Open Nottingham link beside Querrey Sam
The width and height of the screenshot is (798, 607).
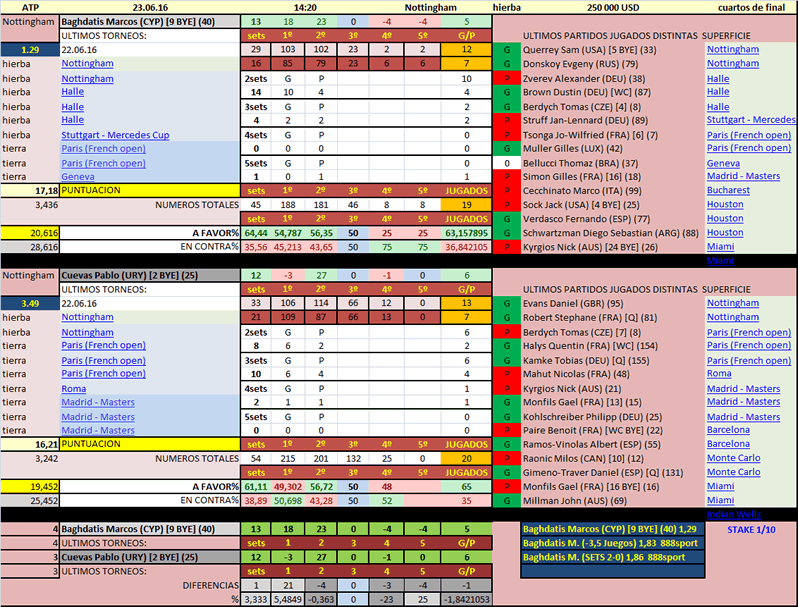coord(732,49)
